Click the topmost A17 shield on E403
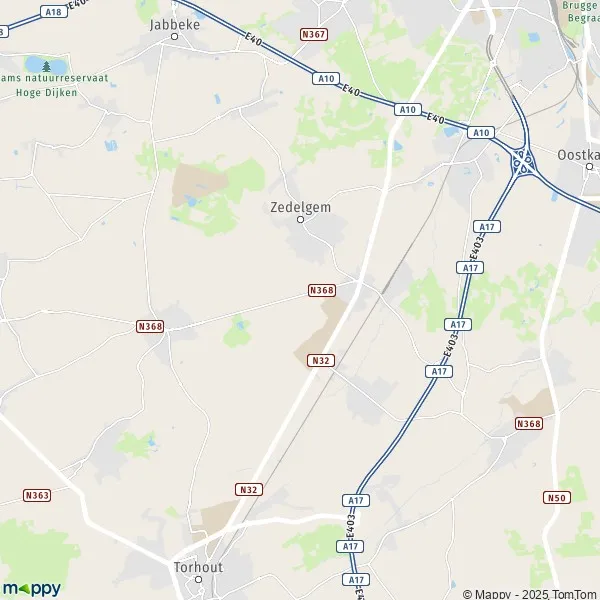 [x=487, y=227]
